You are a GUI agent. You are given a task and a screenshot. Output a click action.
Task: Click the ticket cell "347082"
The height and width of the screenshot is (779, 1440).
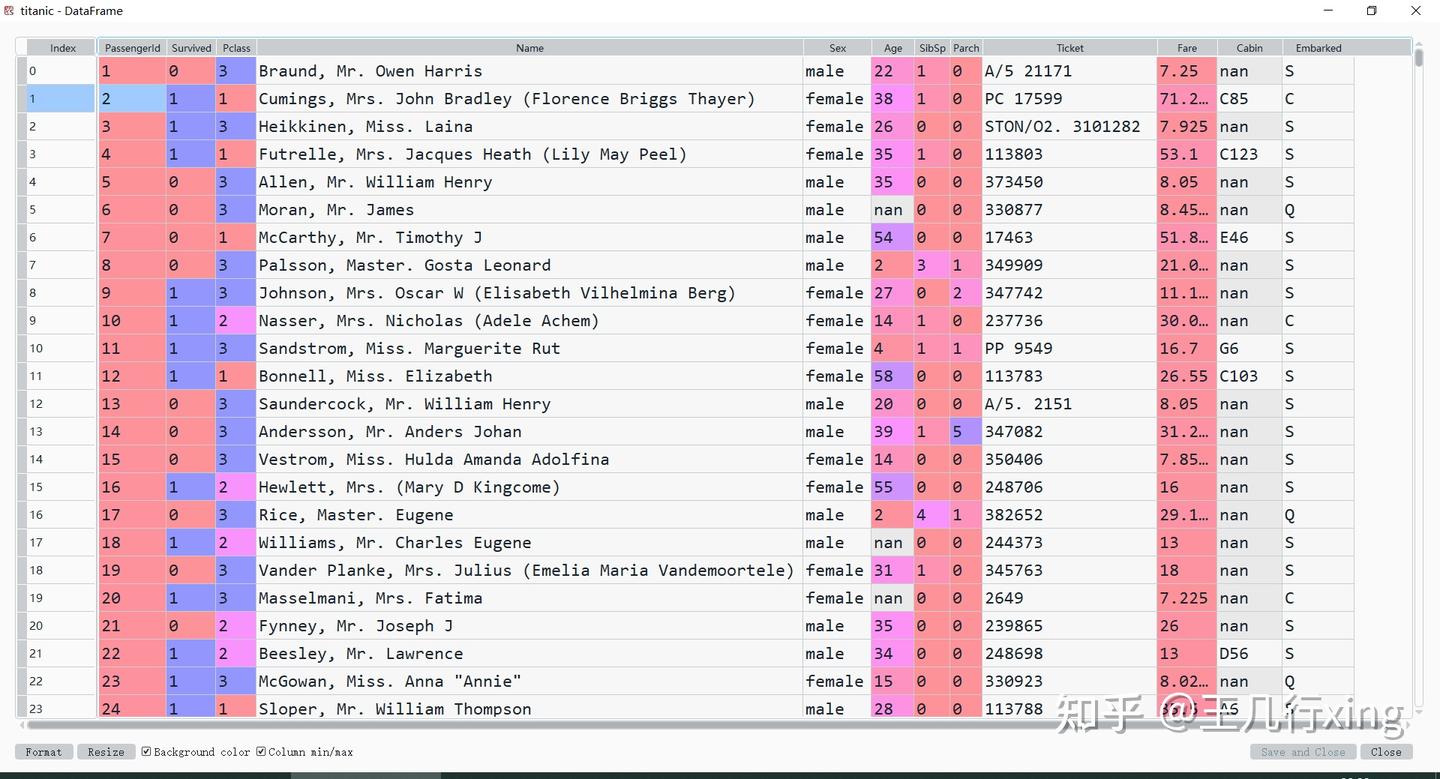[x=1070, y=432]
